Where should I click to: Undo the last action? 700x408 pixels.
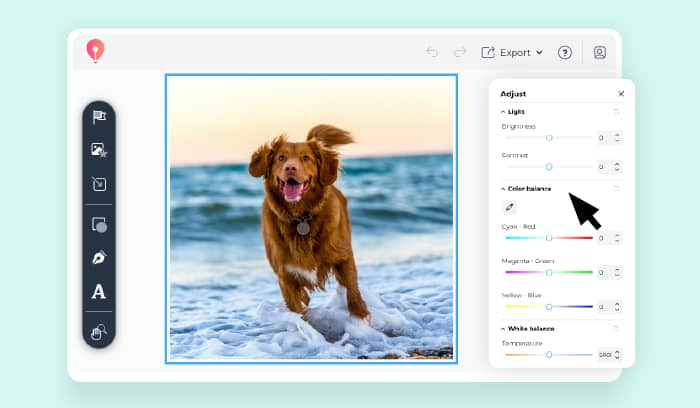click(x=432, y=52)
